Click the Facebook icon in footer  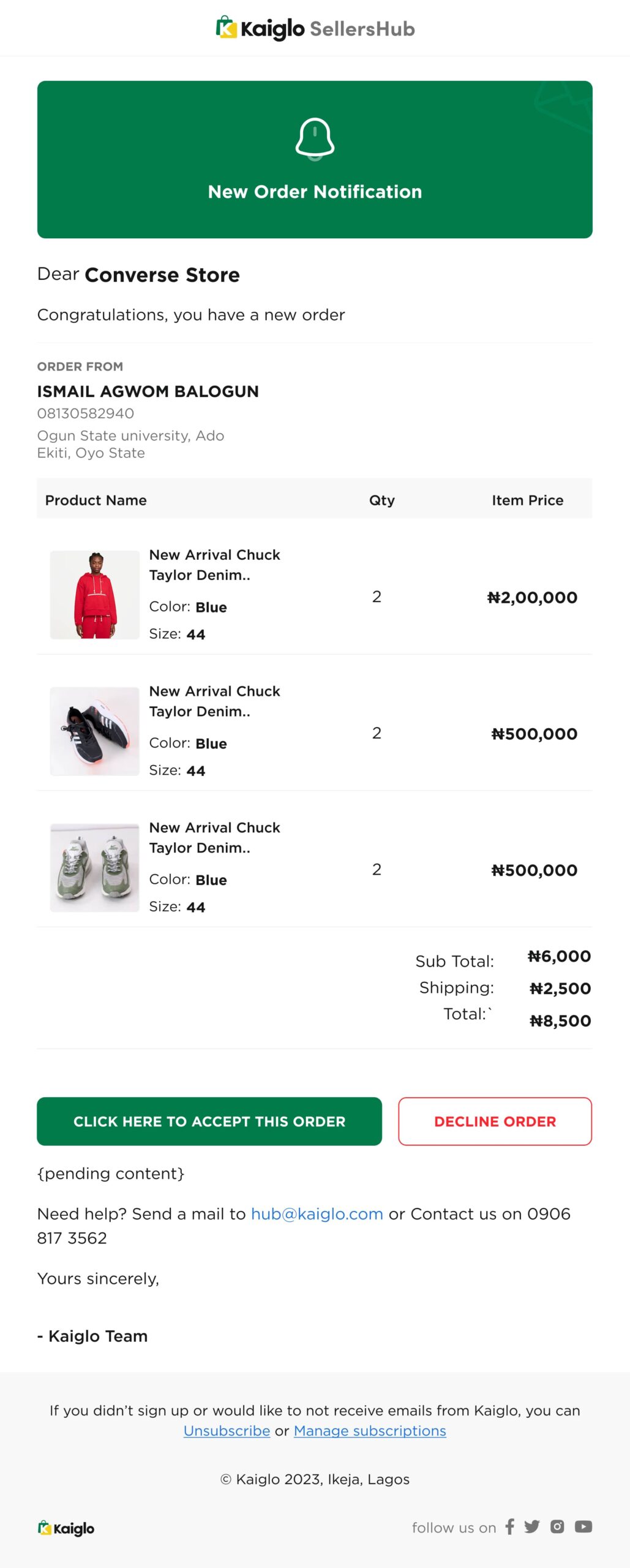[x=509, y=1526]
